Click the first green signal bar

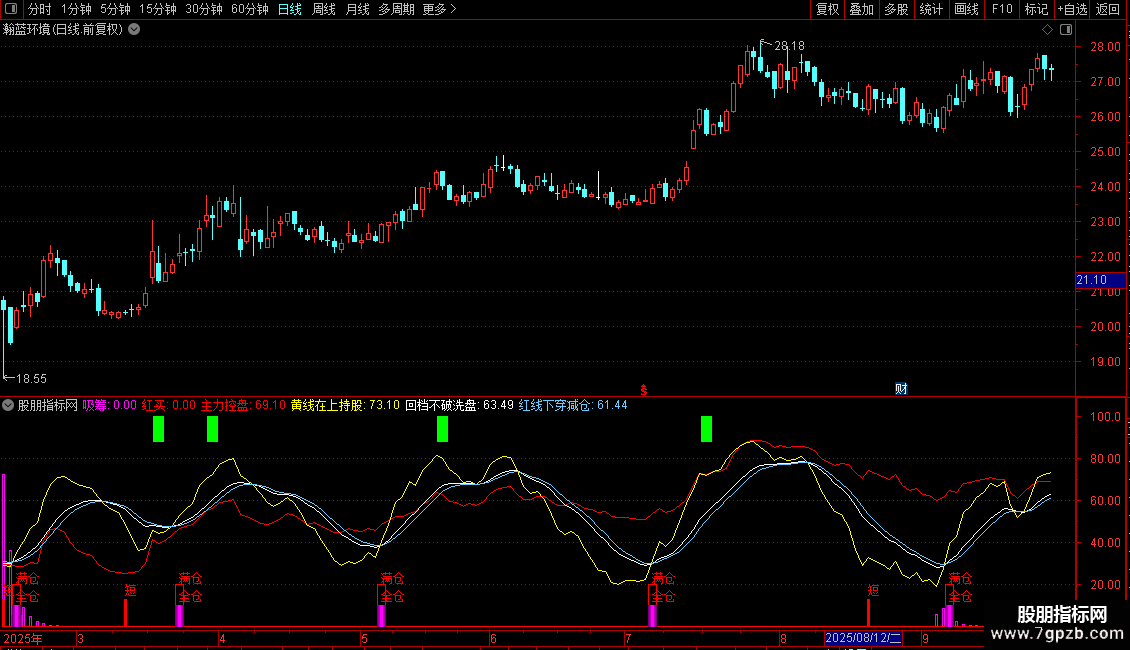[x=159, y=429]
